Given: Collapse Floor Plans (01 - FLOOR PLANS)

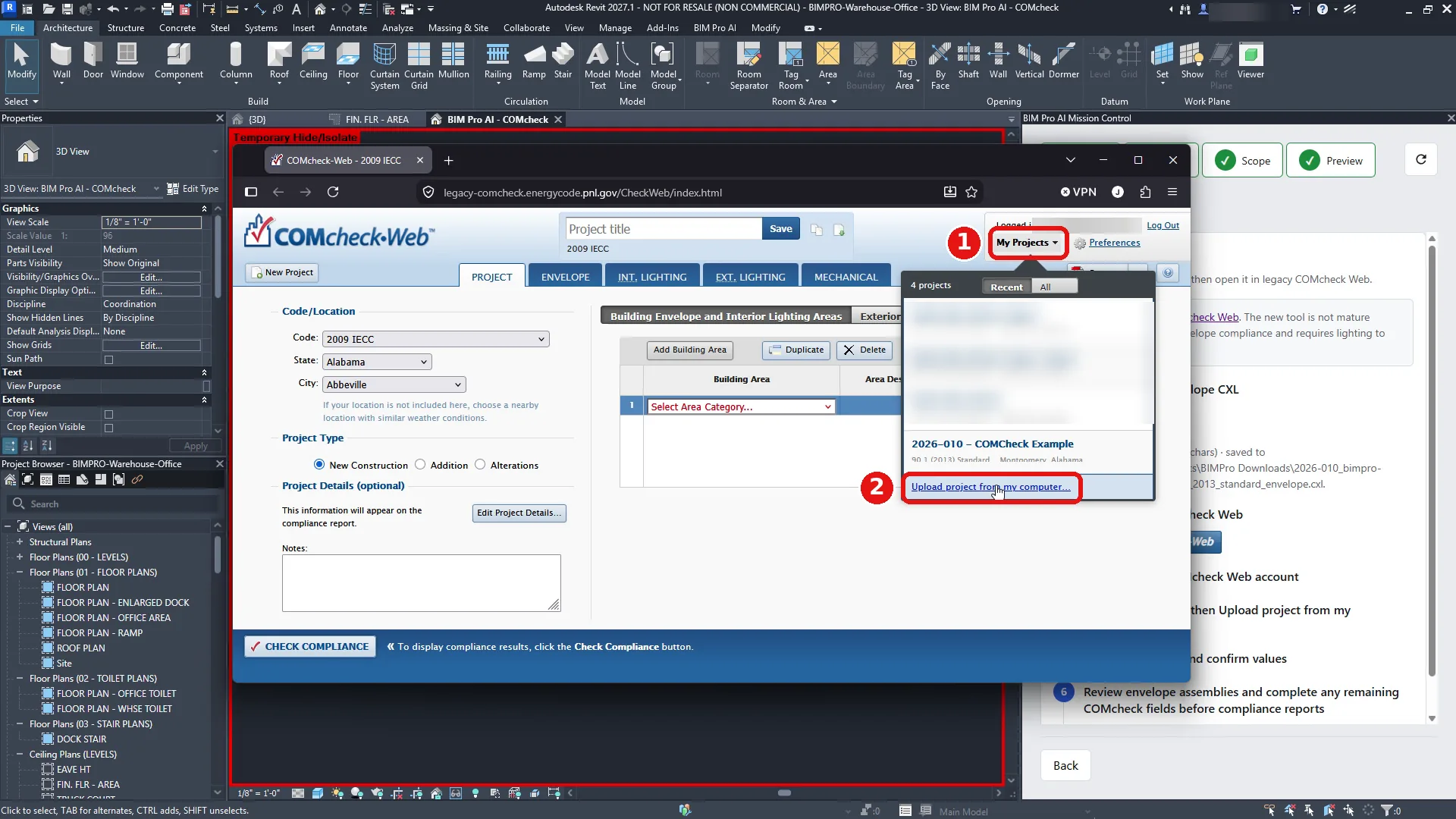Looking at the screenshot, I should pyautogui.click(x=20, y=573).
